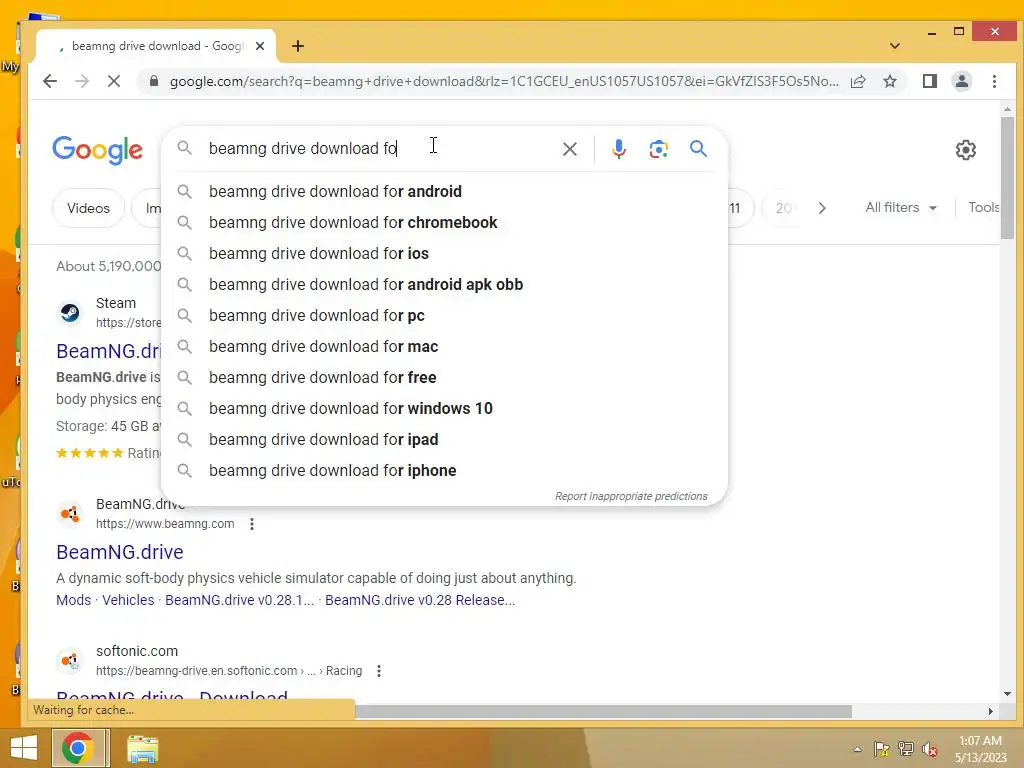Click the horizontal scrollbar thumb
1024x768 pixels.
[603, 711]
